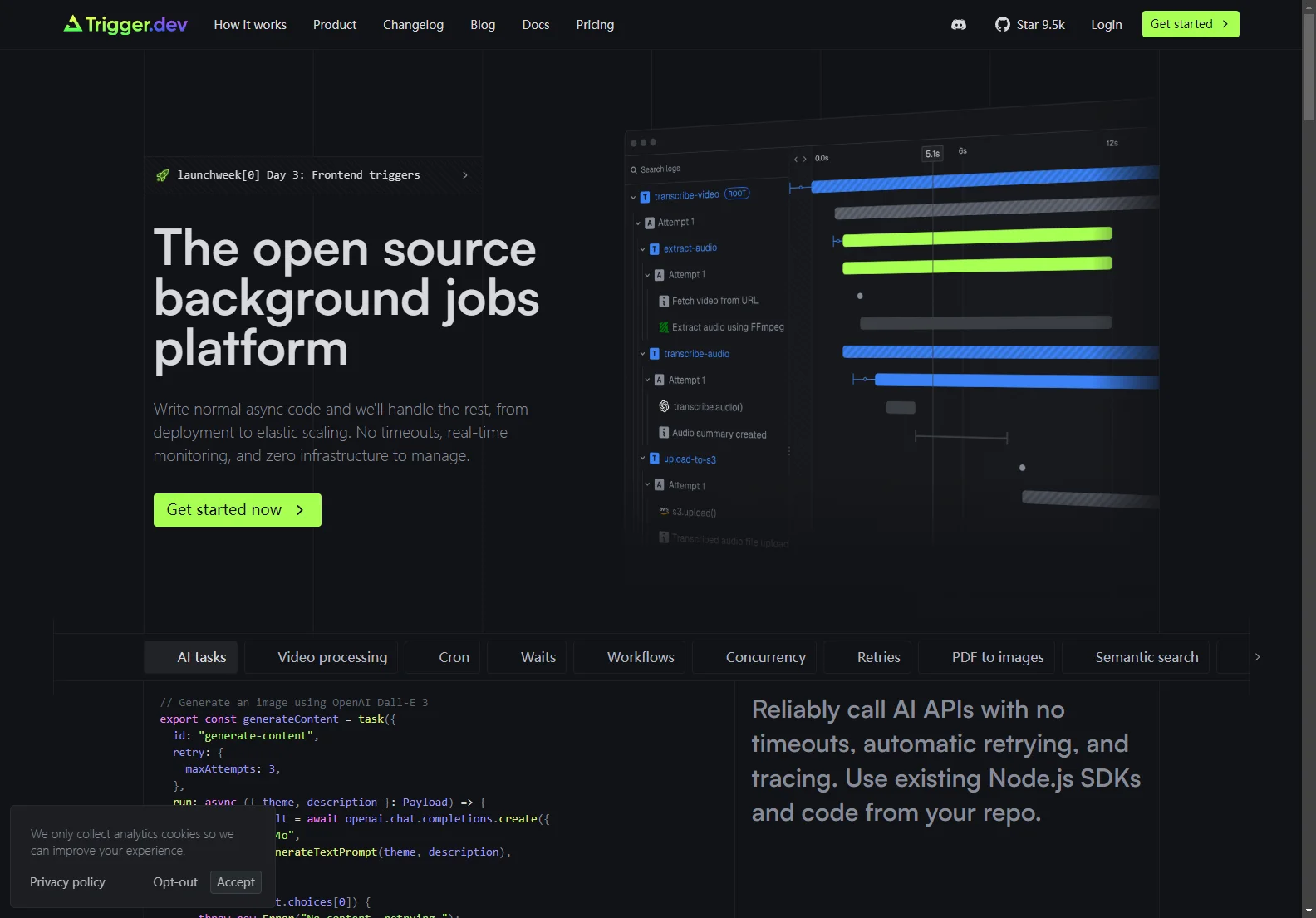Click the Search logs field
Image resolution: width=1316 pixels, height=918 pixels.
click(x=708, y=169)
